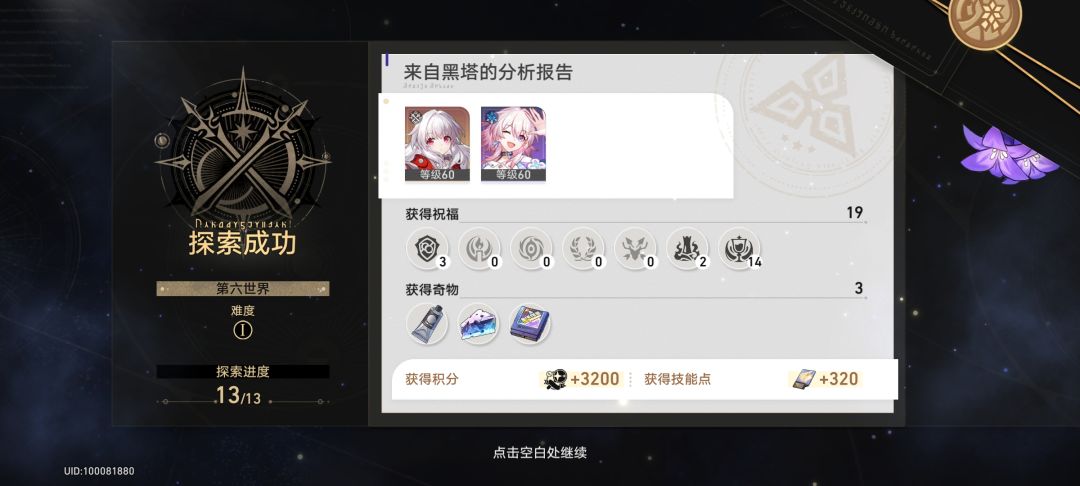Select the 第六世界 banner label
Screen dimensions: 1080x486
tap(242, 288)
